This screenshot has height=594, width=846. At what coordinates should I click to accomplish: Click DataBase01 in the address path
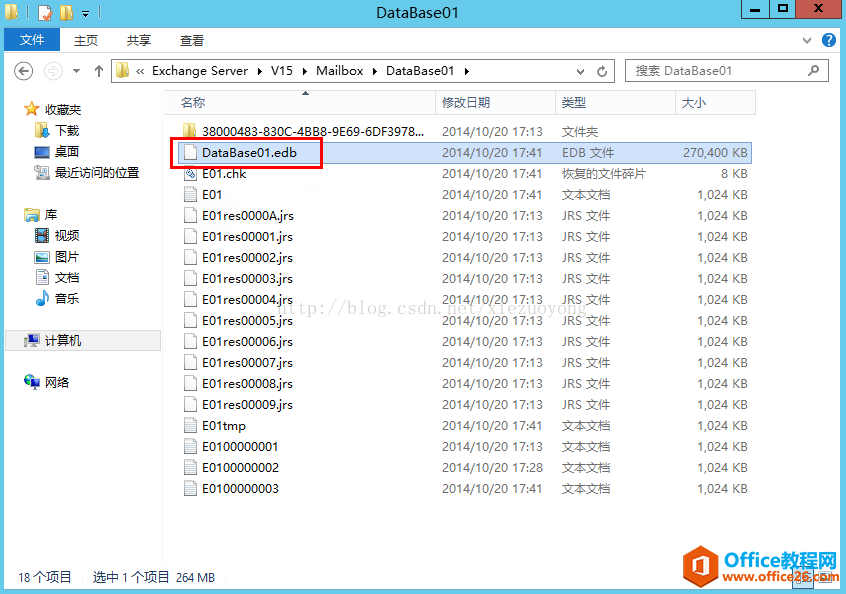coord(420,71)
